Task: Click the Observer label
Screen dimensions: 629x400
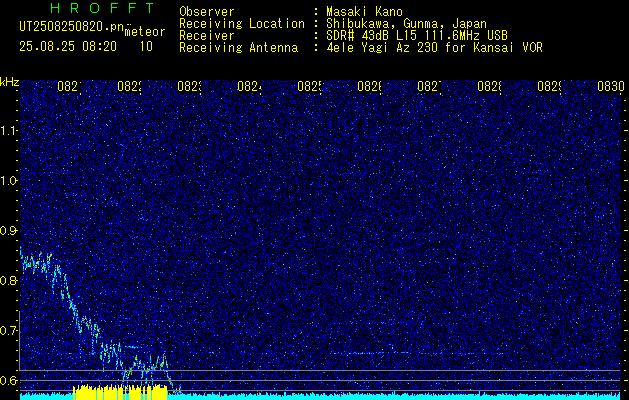Action: tap(207, 12)
